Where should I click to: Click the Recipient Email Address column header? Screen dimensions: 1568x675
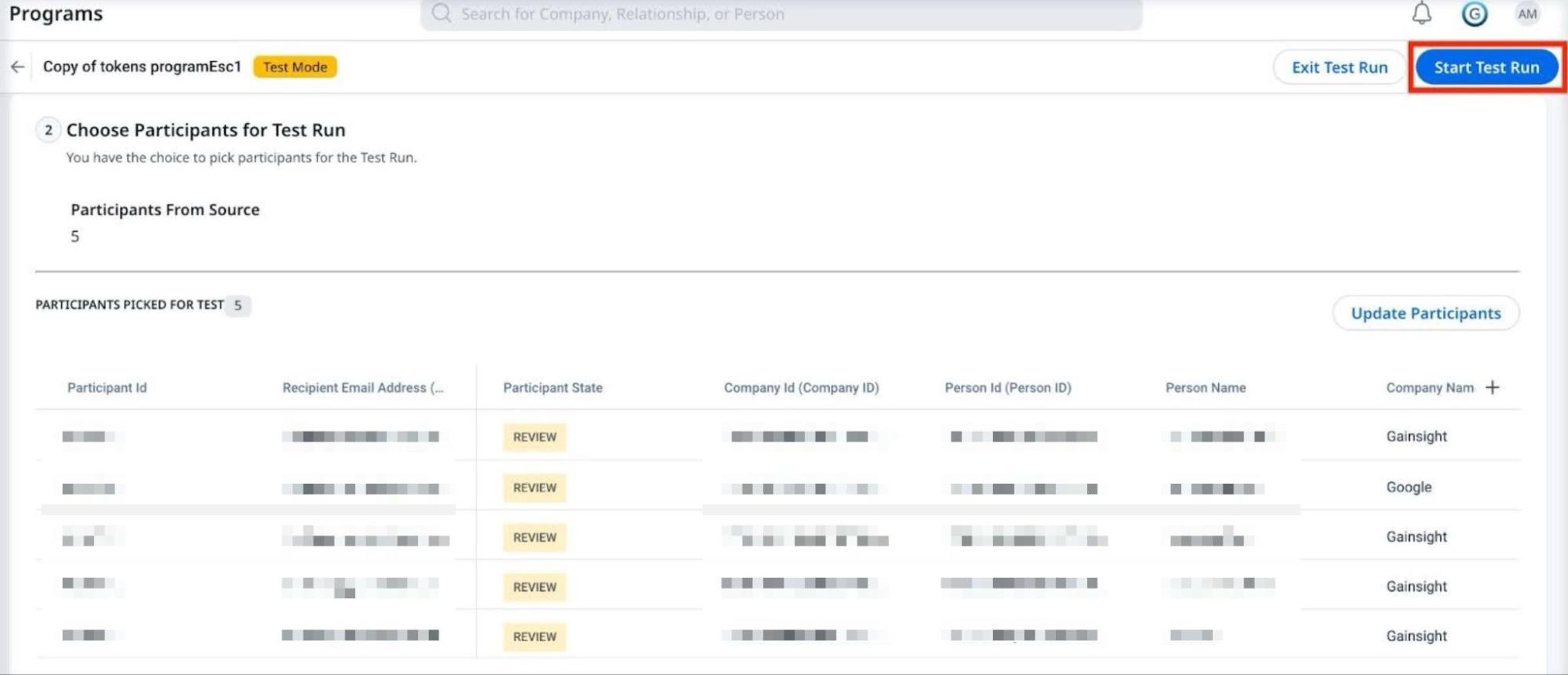pos(362,388)
